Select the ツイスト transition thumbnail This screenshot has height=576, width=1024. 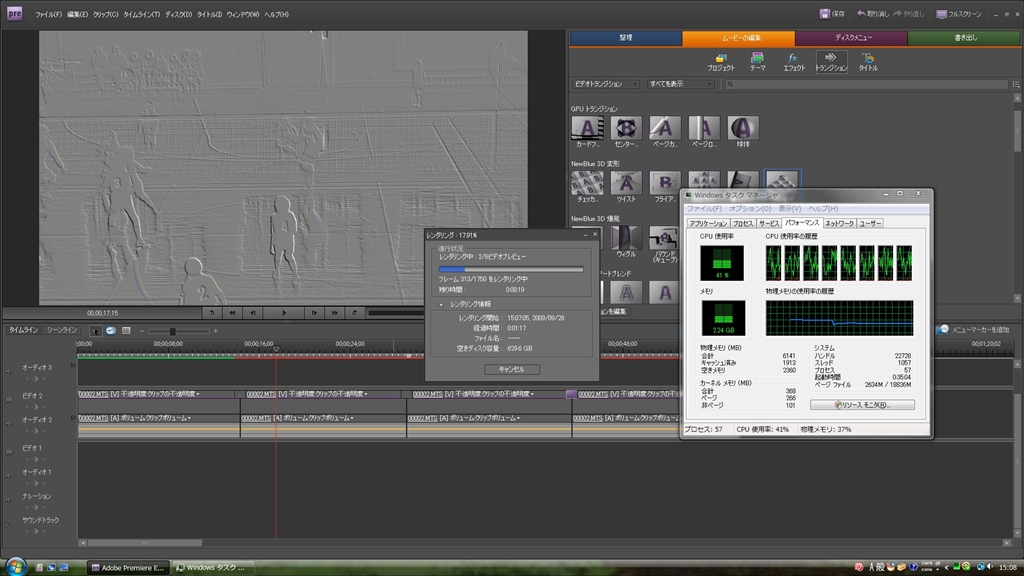click(x=626, y=183)
